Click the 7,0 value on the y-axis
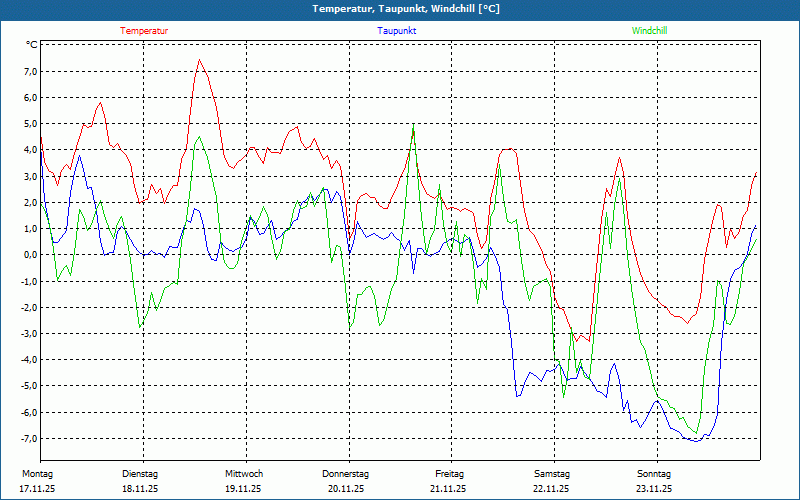This screenshot has width=800, height=500. (x=29, y=72)
